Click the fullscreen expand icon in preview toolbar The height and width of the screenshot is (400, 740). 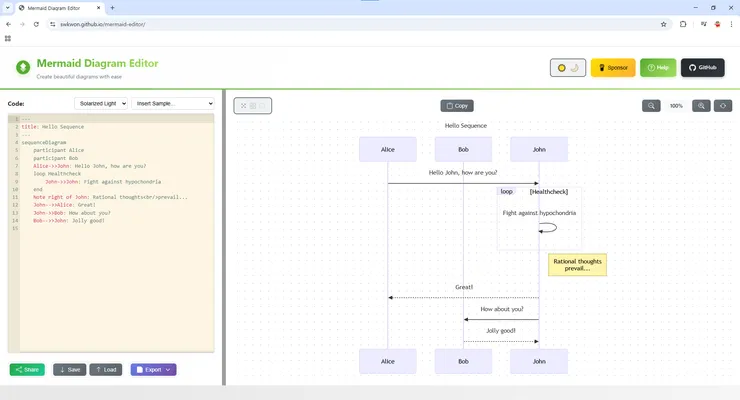(x=244, y=106)
